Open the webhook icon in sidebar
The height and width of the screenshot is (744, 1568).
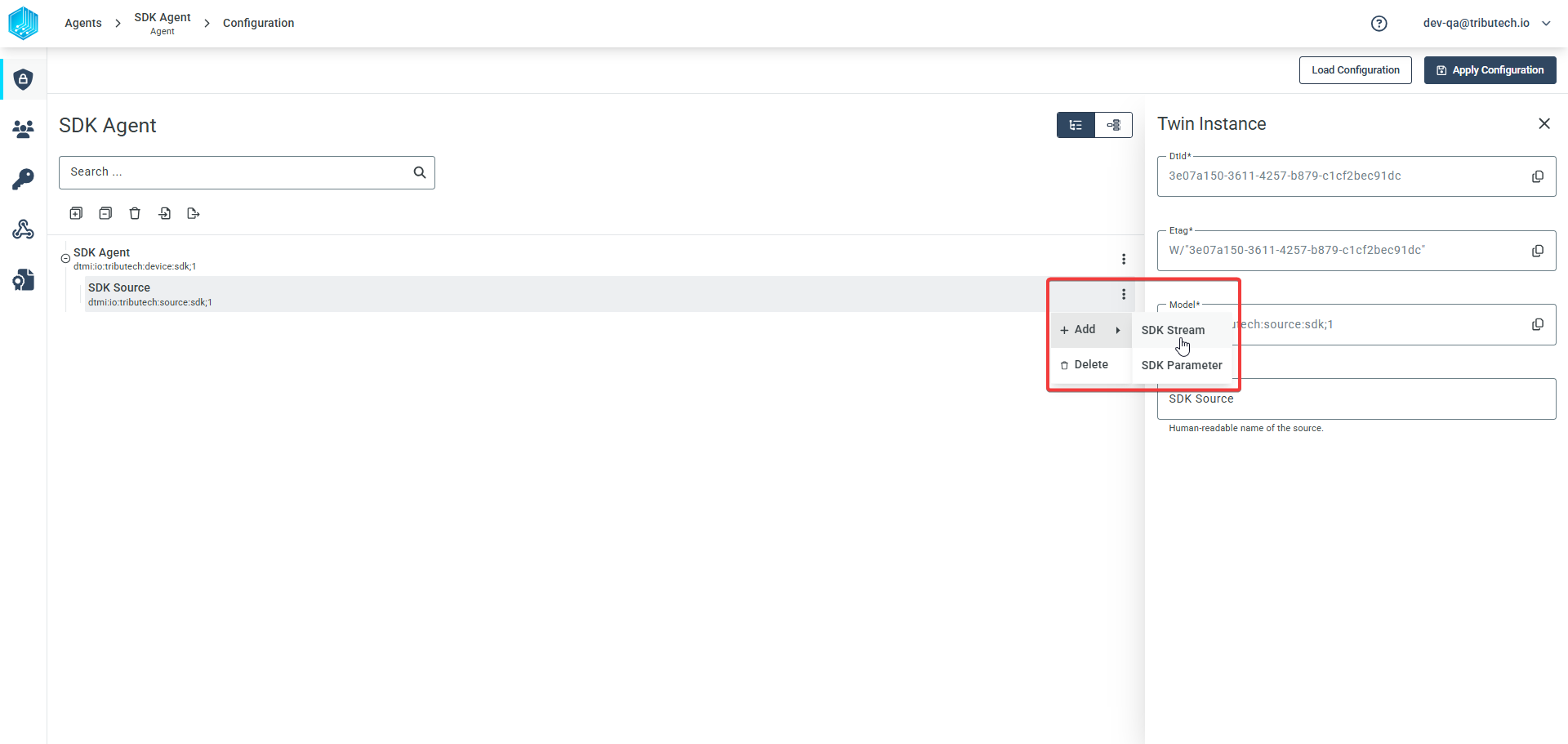24,229
